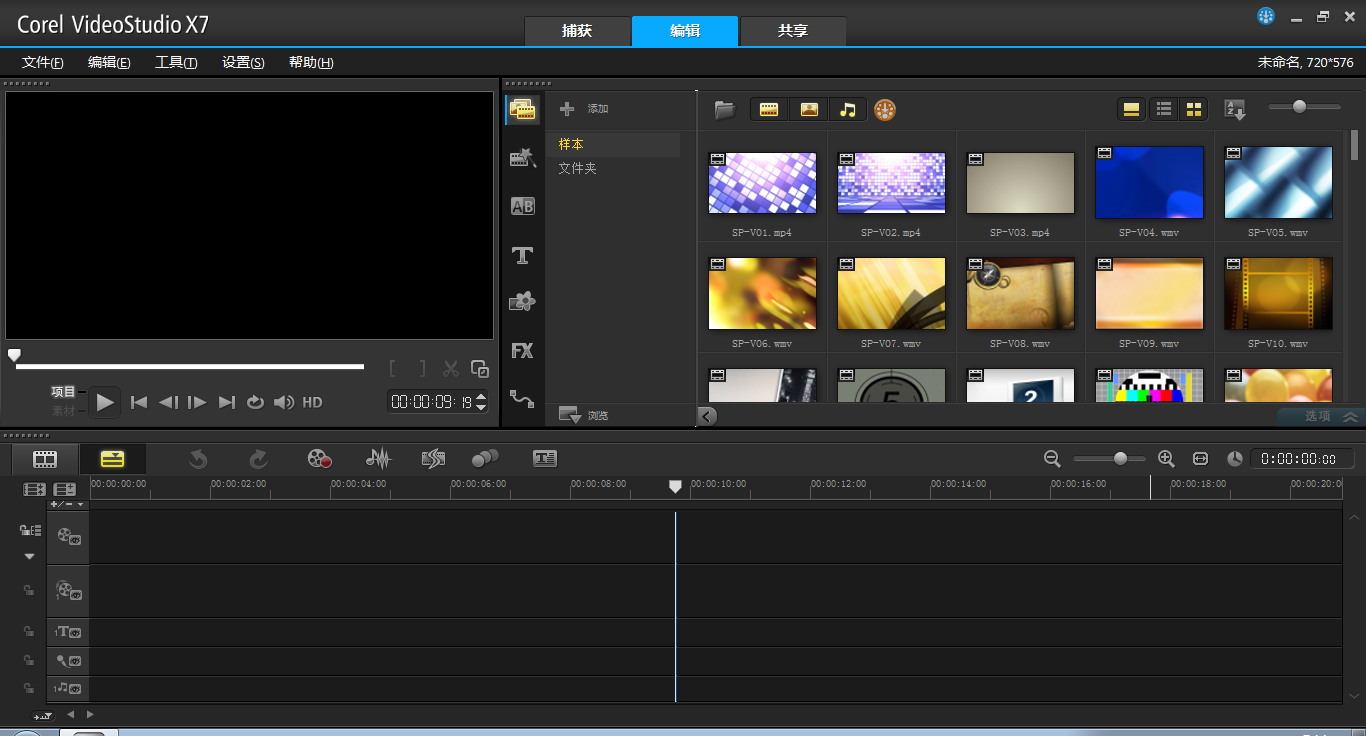
Task: Open the audio library disc icon
Action: [885, 110]
